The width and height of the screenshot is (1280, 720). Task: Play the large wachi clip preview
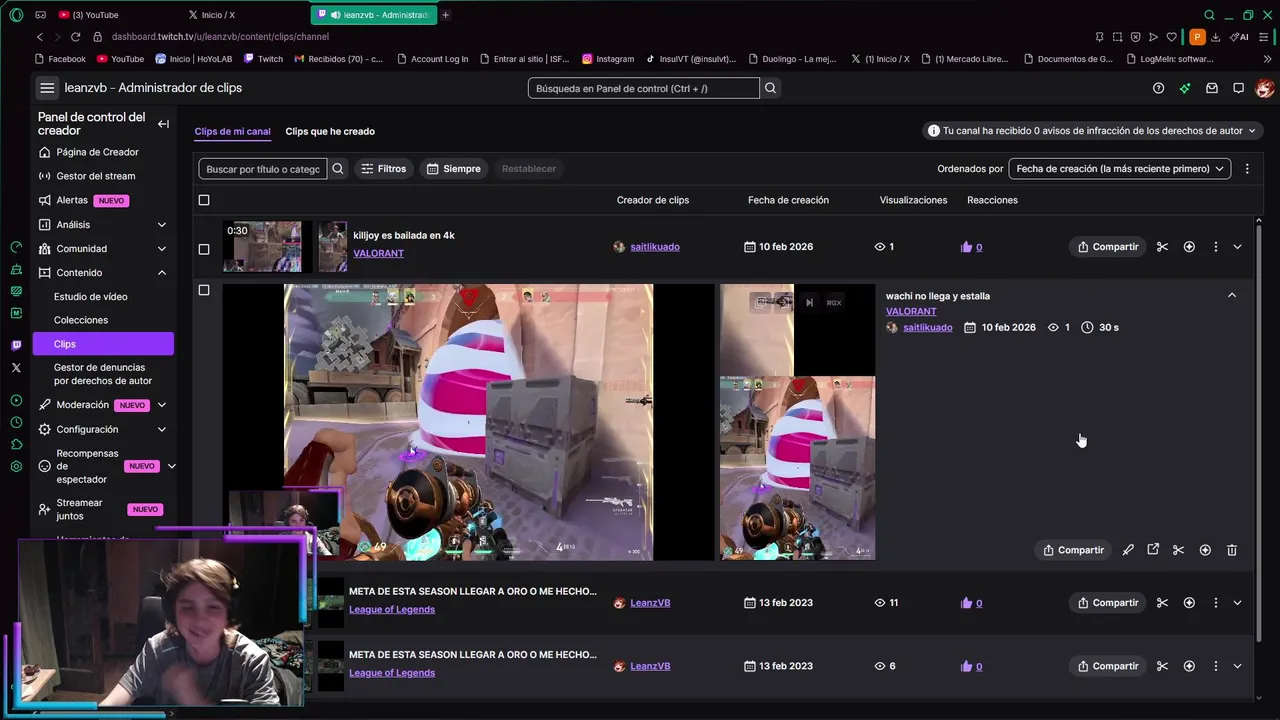point(468,422)
